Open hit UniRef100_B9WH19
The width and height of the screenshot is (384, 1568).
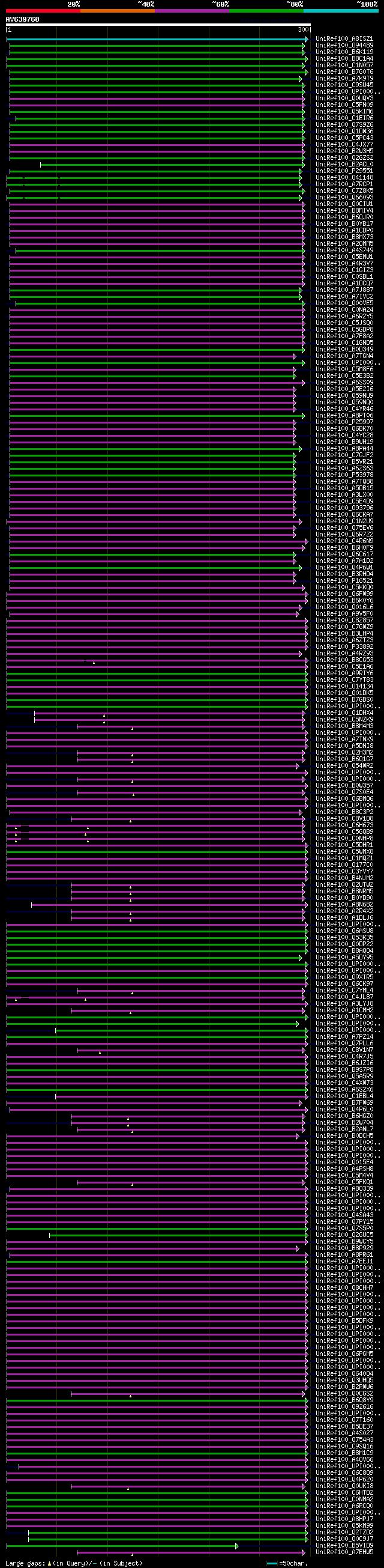tap(344, 442)
